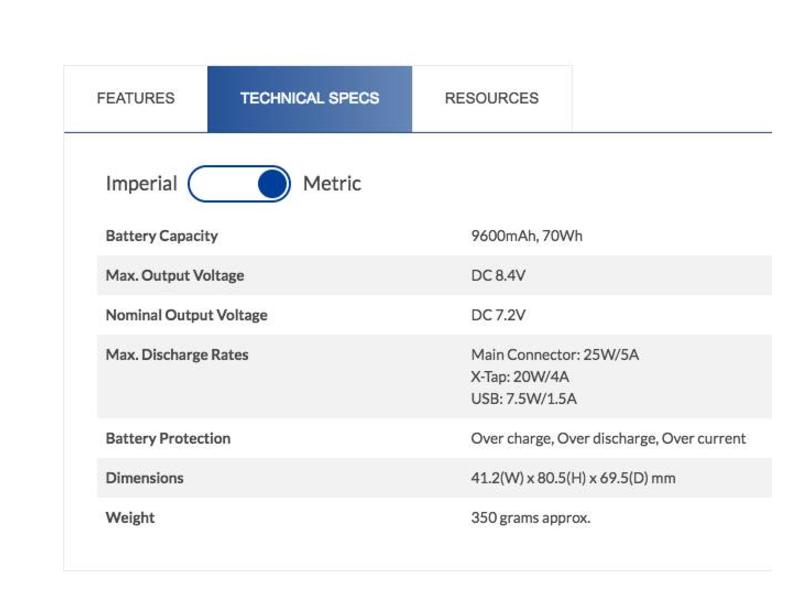Viewport: 800px width, 600px height.
Task: Select the 9600mAh, 70Wh capacity value
Action: pyautogui.click(x=526, y=236)
